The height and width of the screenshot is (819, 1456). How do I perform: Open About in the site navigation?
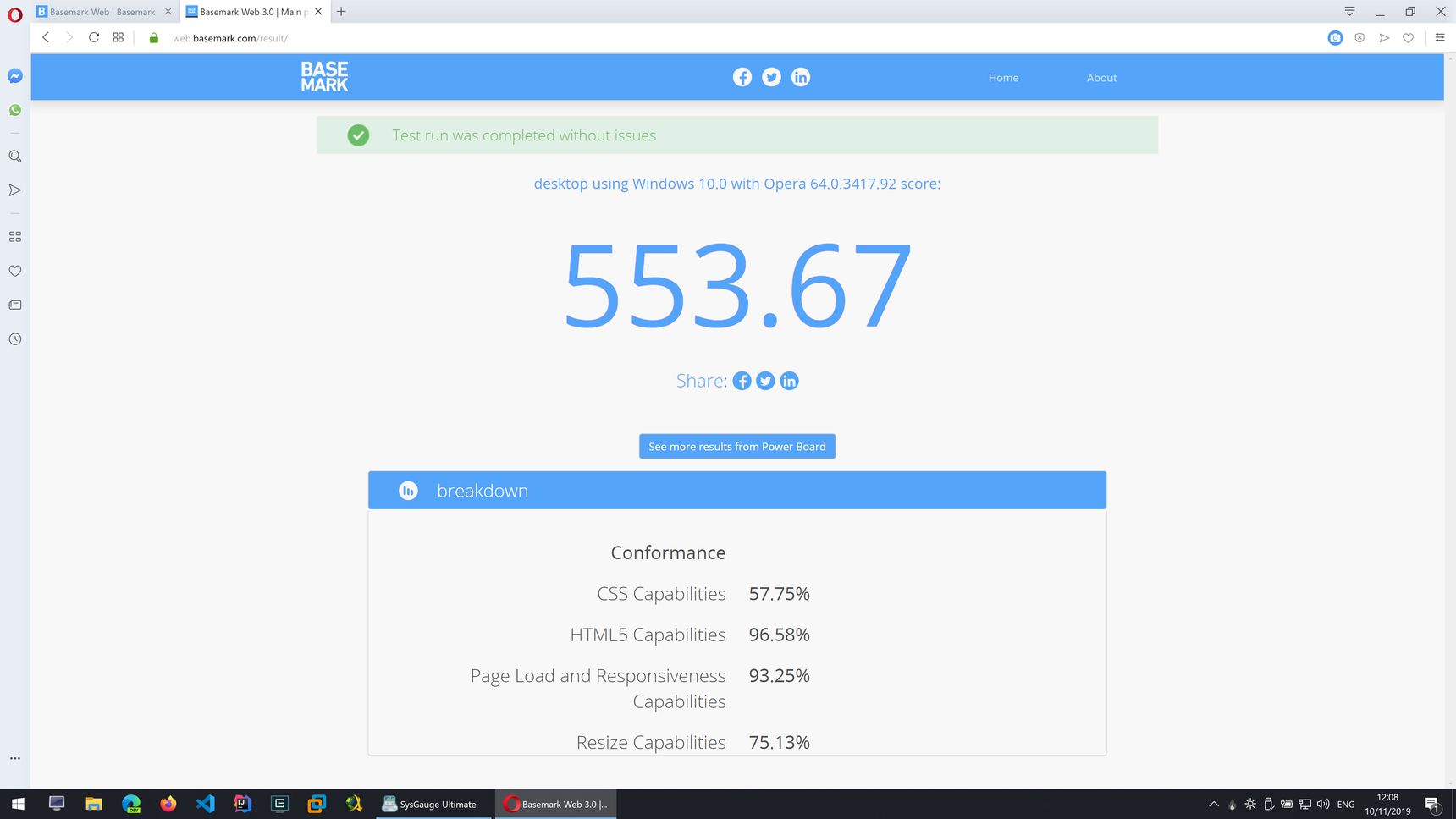click(x=1101, y=78)
